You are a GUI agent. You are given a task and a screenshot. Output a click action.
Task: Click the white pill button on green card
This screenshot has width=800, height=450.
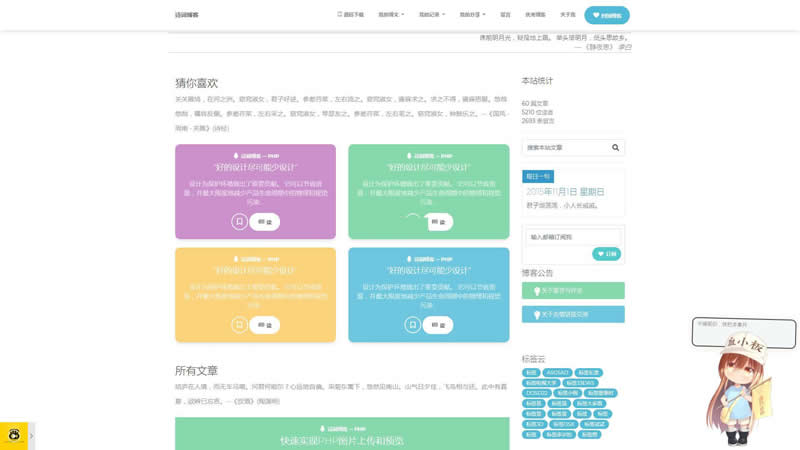click(438, 221)
